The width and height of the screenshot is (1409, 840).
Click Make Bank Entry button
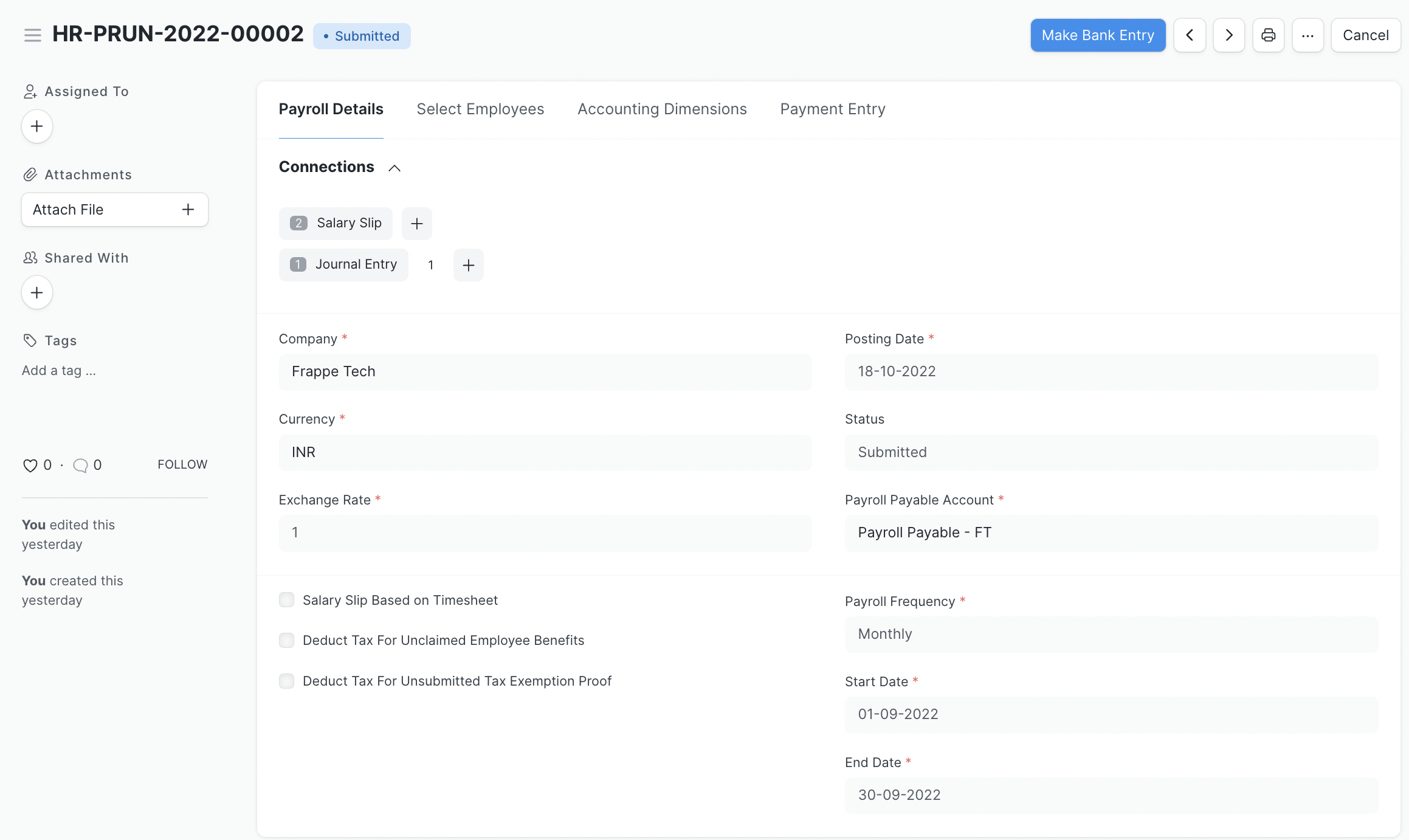(x=1098, y=35)
